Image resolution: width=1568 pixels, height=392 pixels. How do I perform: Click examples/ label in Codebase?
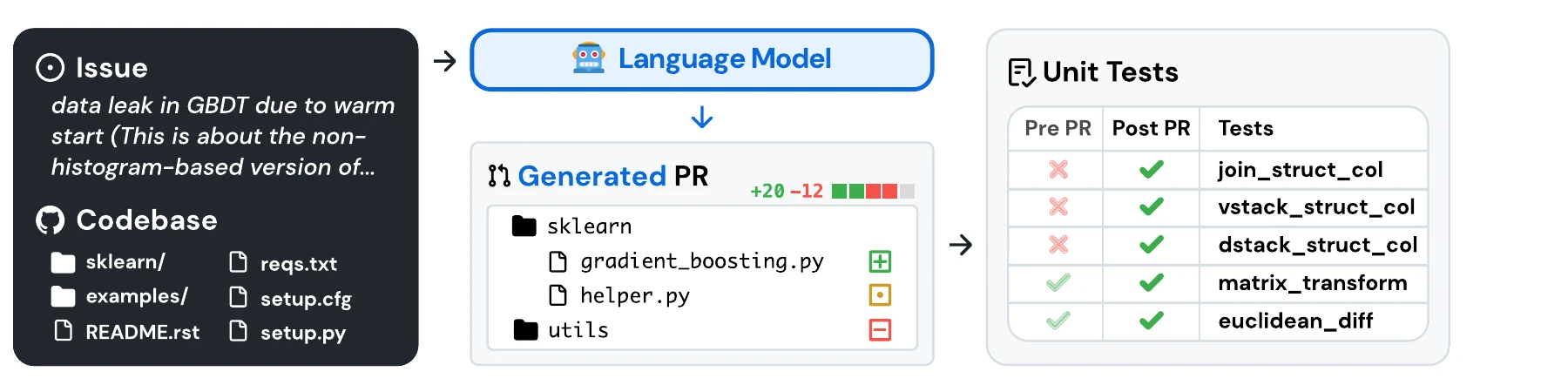point(137,297)
